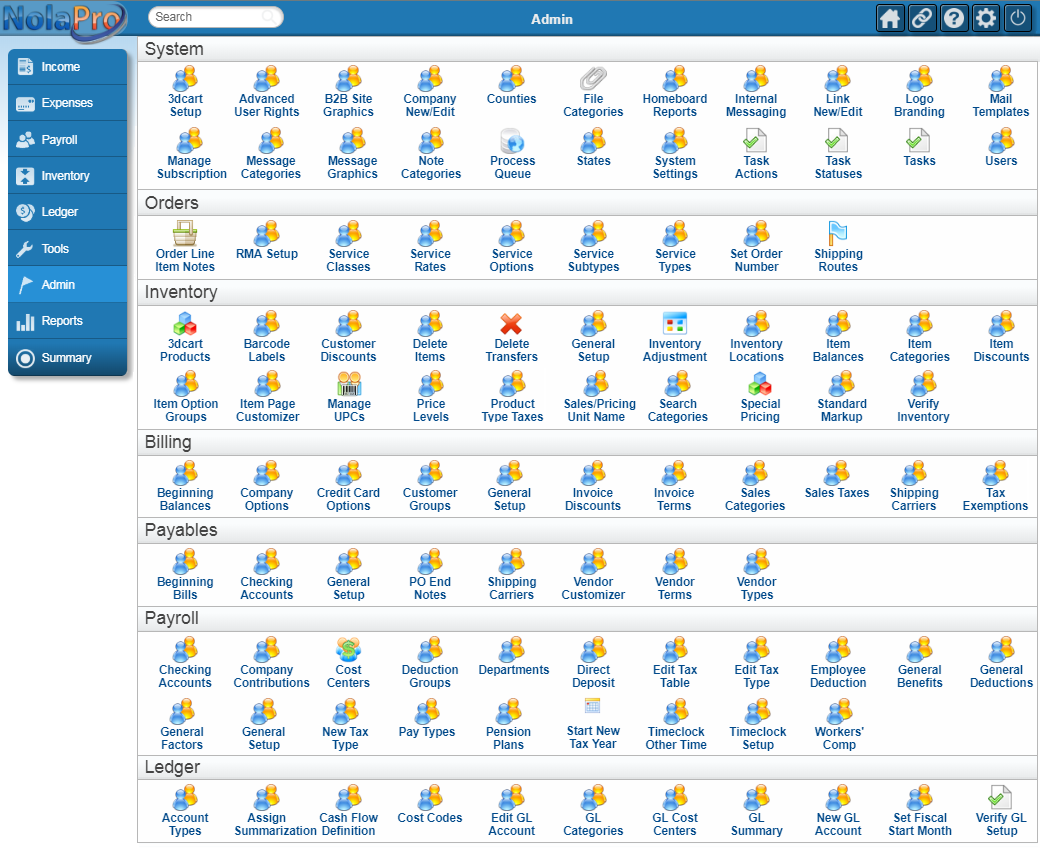Launch the Process Queue icon
The width and height of the screenshot is (1040, 848).
[x=512, y=141]
